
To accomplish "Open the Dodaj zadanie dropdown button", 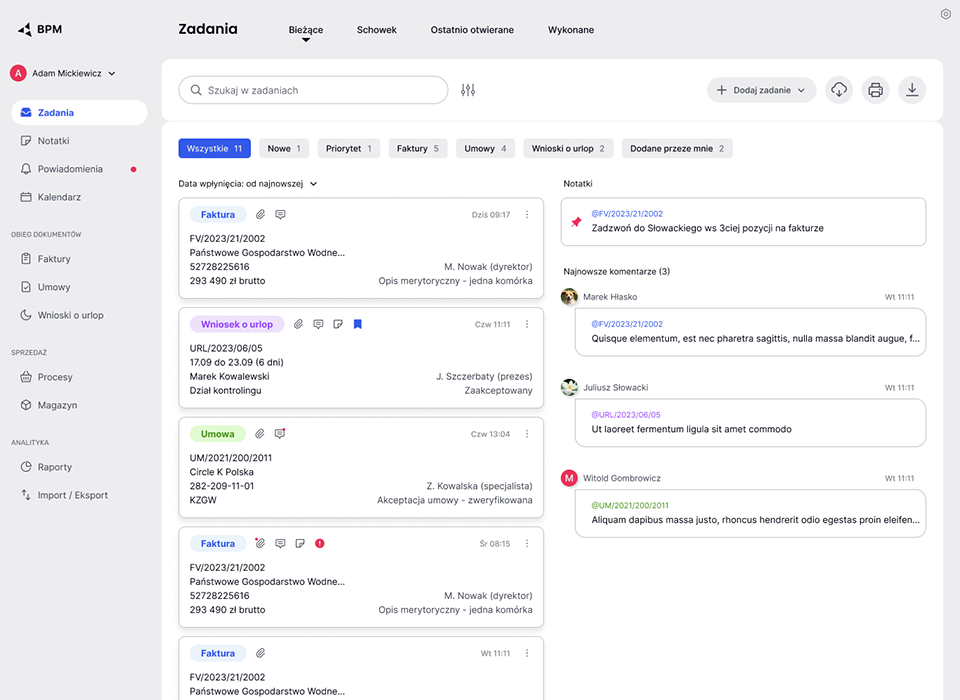I will tap(762, 90).
